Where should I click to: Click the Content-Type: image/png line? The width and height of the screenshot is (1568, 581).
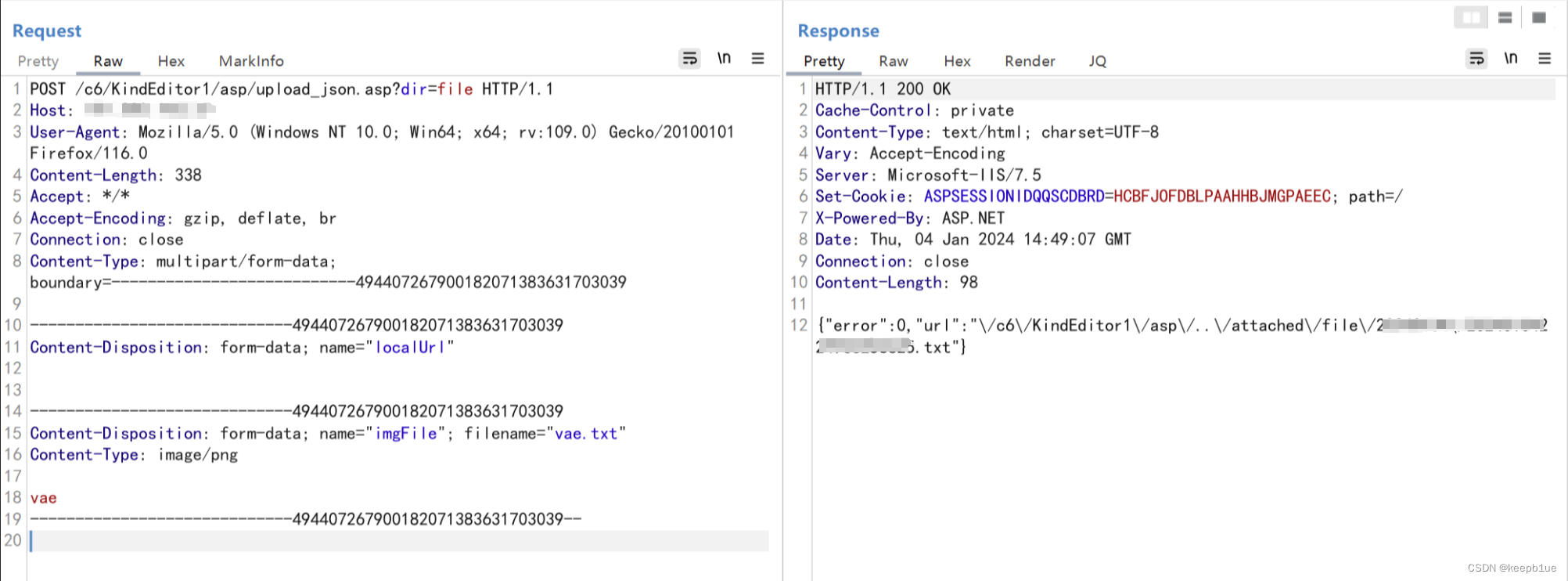(134, 455)
